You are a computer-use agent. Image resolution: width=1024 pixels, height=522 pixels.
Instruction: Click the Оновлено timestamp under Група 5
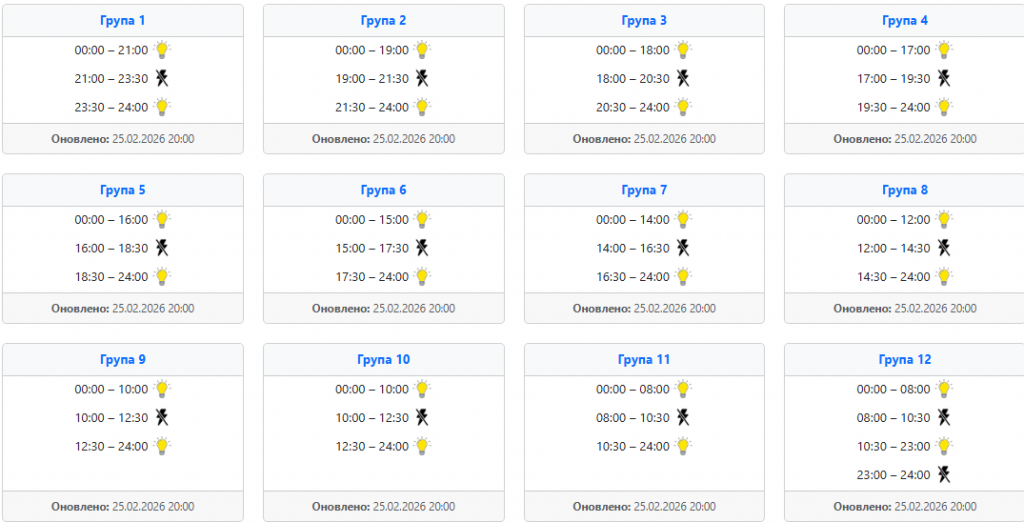click(123, 309)
